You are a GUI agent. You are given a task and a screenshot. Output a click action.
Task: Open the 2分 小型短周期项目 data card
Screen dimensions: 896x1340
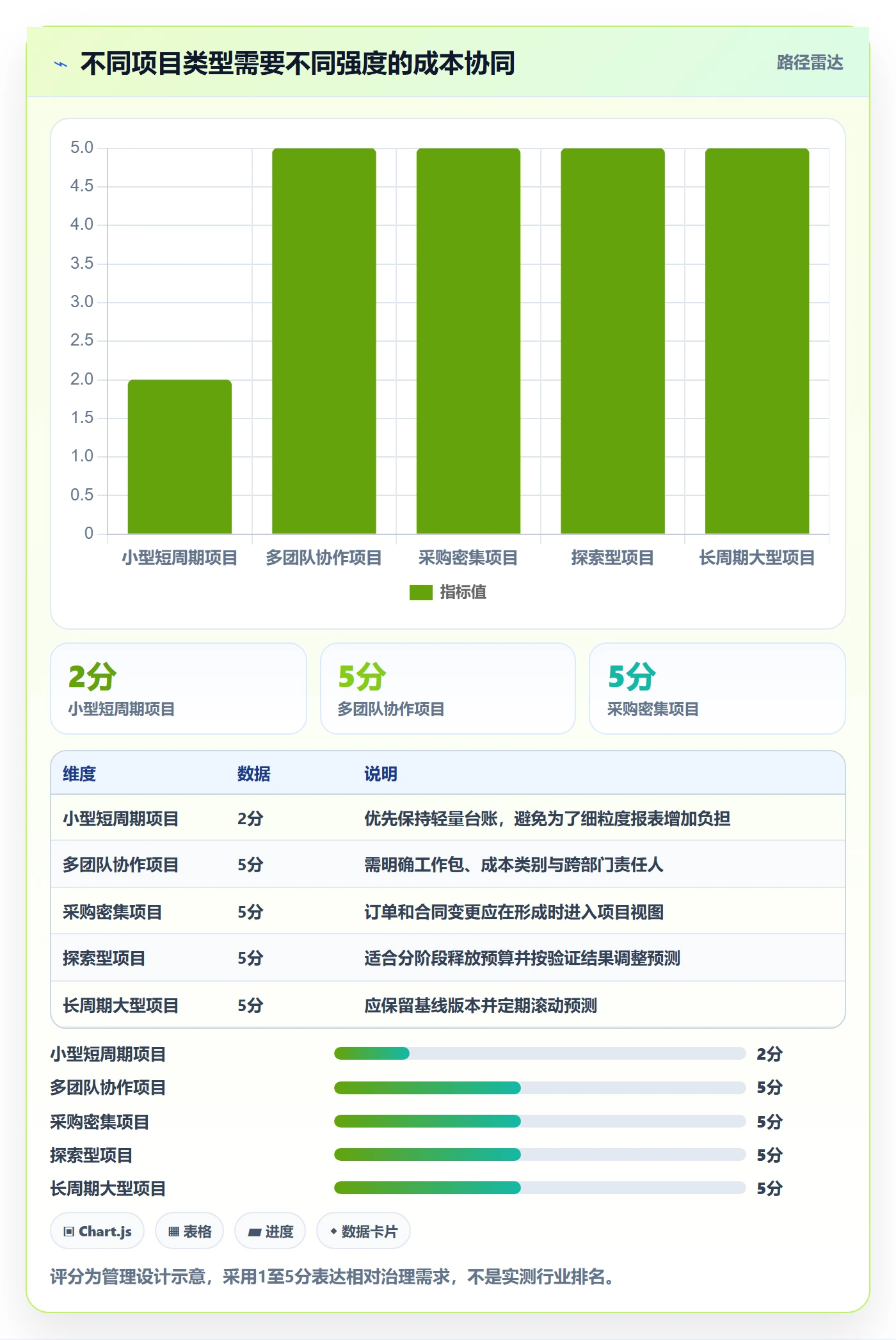(179, 689)
